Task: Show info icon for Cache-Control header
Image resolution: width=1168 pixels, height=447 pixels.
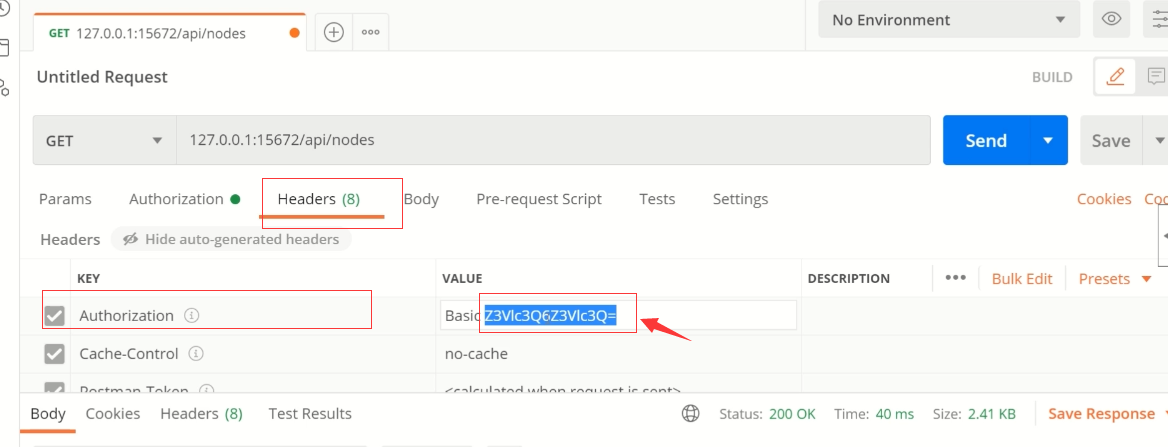Action: [x=196, y=354]
